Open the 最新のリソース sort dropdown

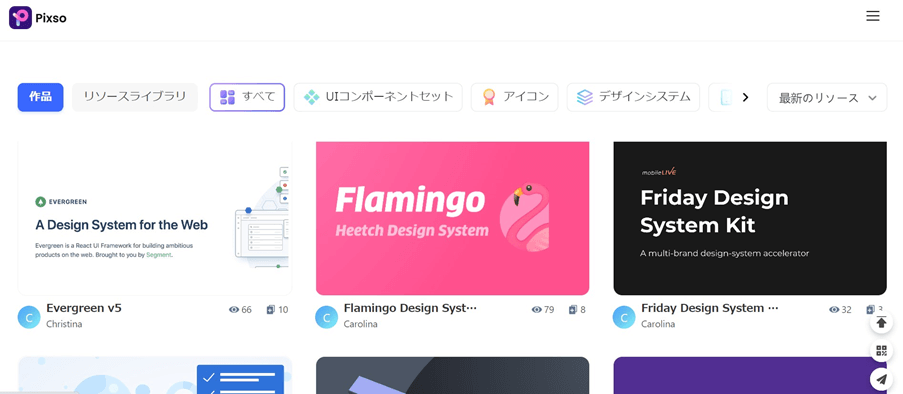click(x=826, y=97)
